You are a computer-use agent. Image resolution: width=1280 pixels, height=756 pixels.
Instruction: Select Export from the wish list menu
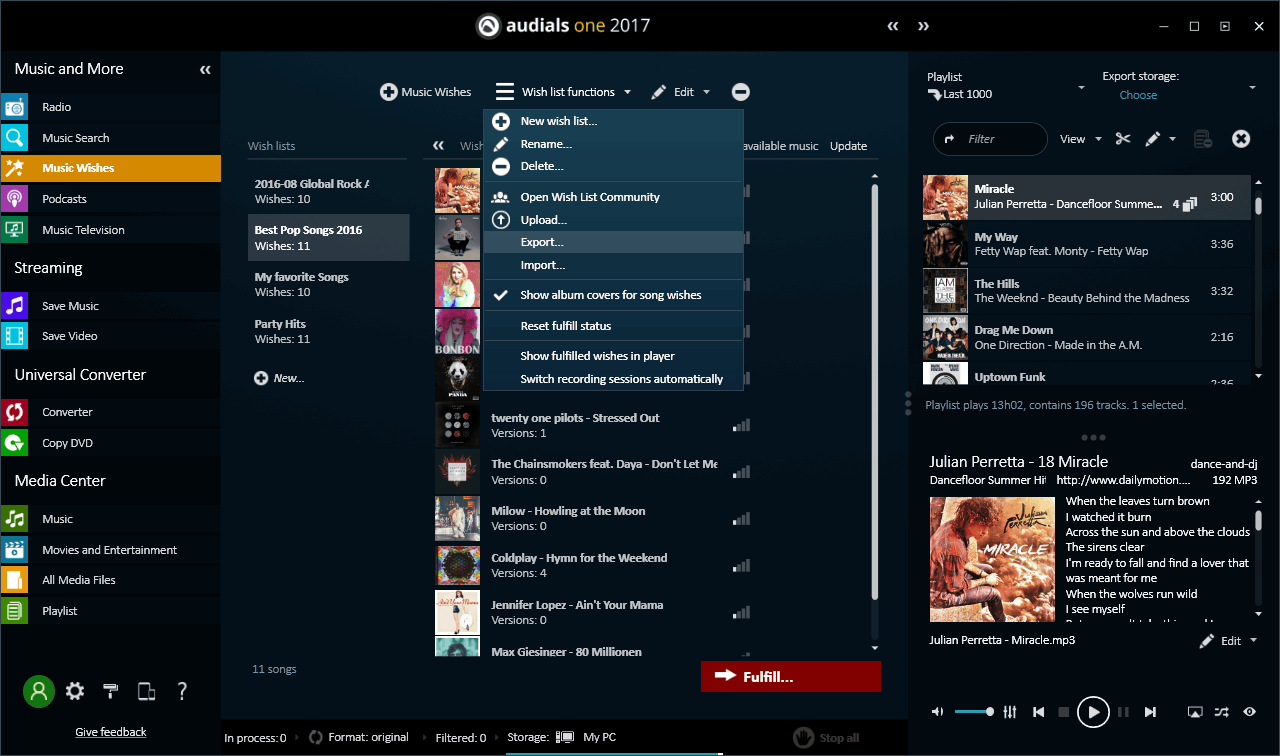[541, 241]
